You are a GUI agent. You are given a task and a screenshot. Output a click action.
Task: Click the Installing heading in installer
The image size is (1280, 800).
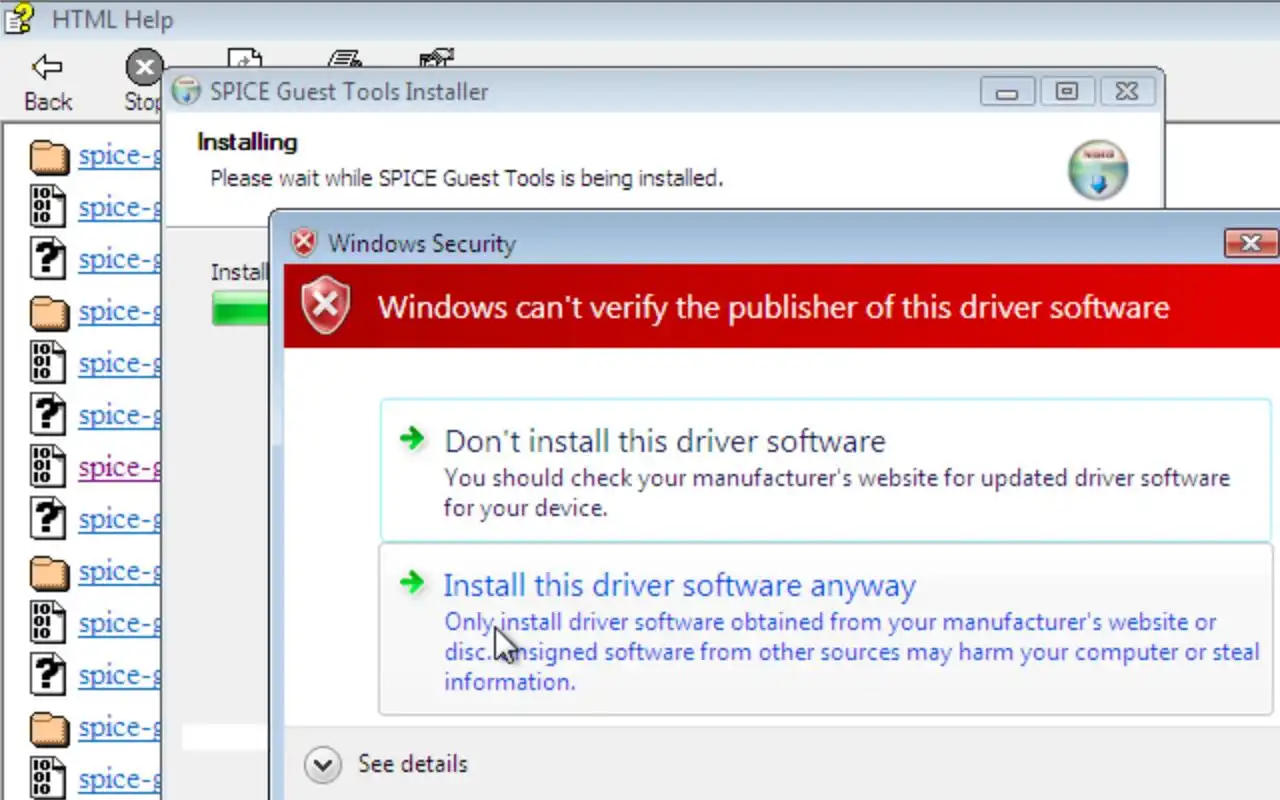click(247, 142)
